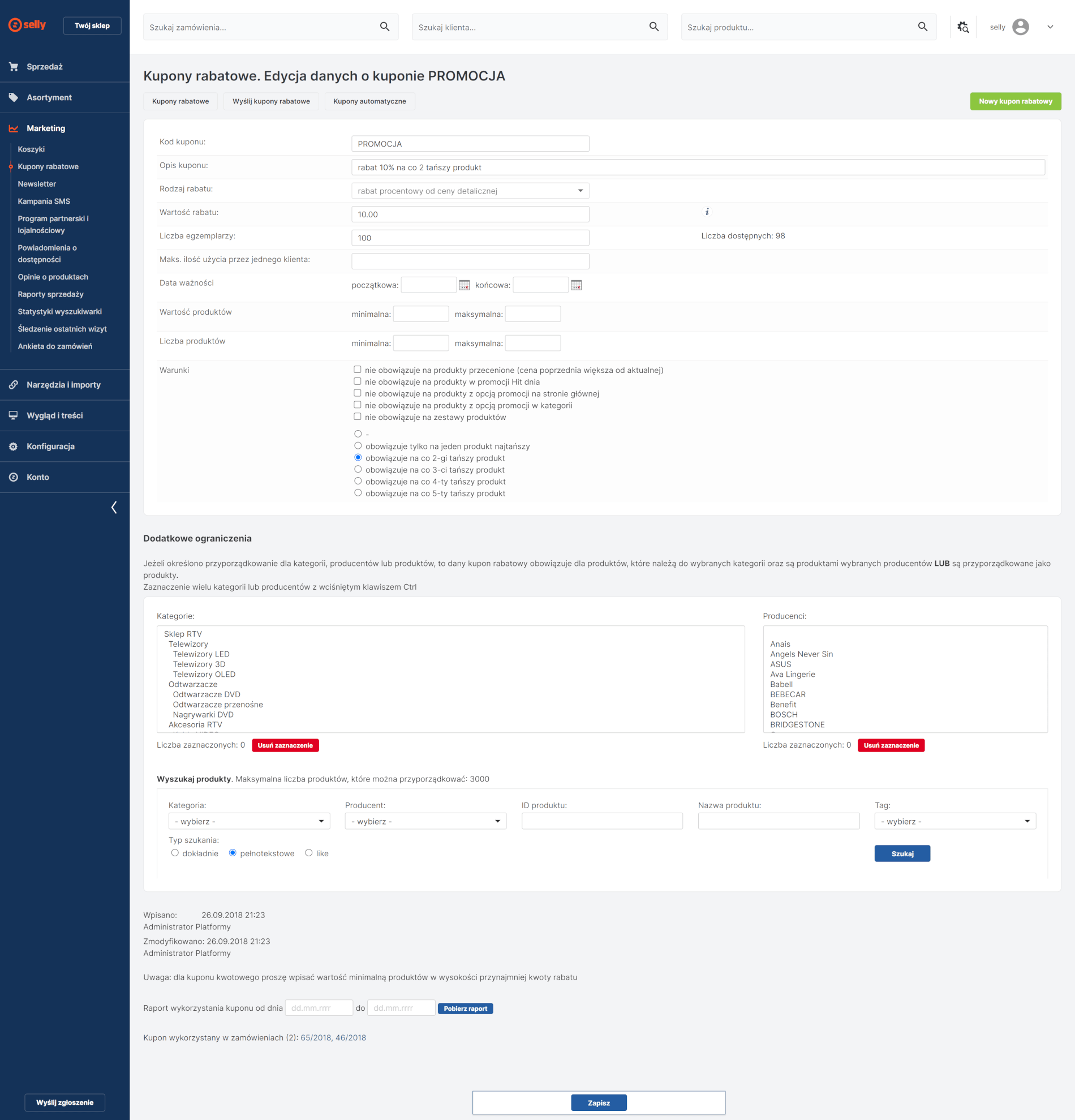
Task: Click the info icon beside Wartość rabatu
Action: [x=707, y=212]
